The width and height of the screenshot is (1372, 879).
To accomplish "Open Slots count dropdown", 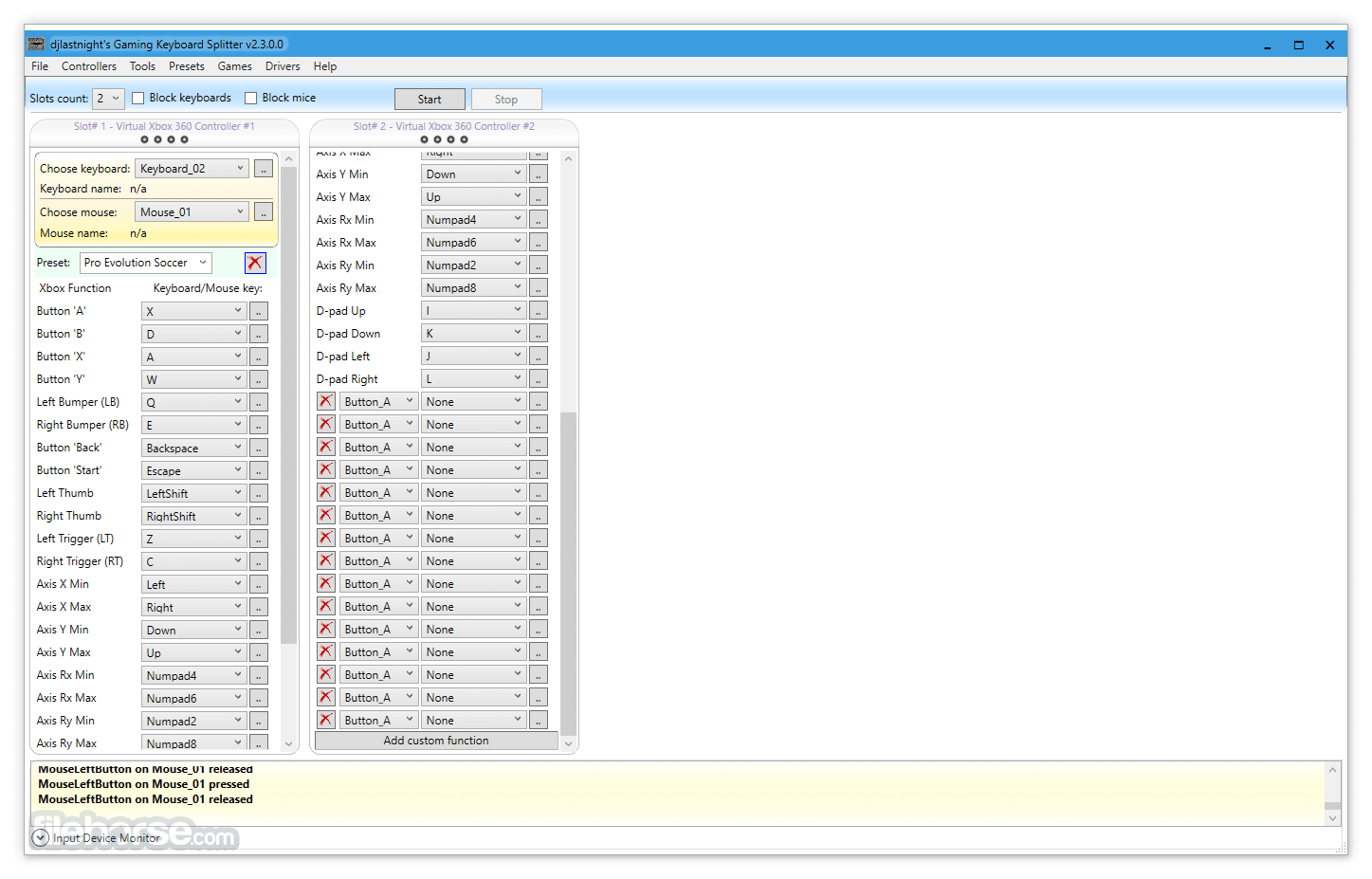I will (108, 99).
